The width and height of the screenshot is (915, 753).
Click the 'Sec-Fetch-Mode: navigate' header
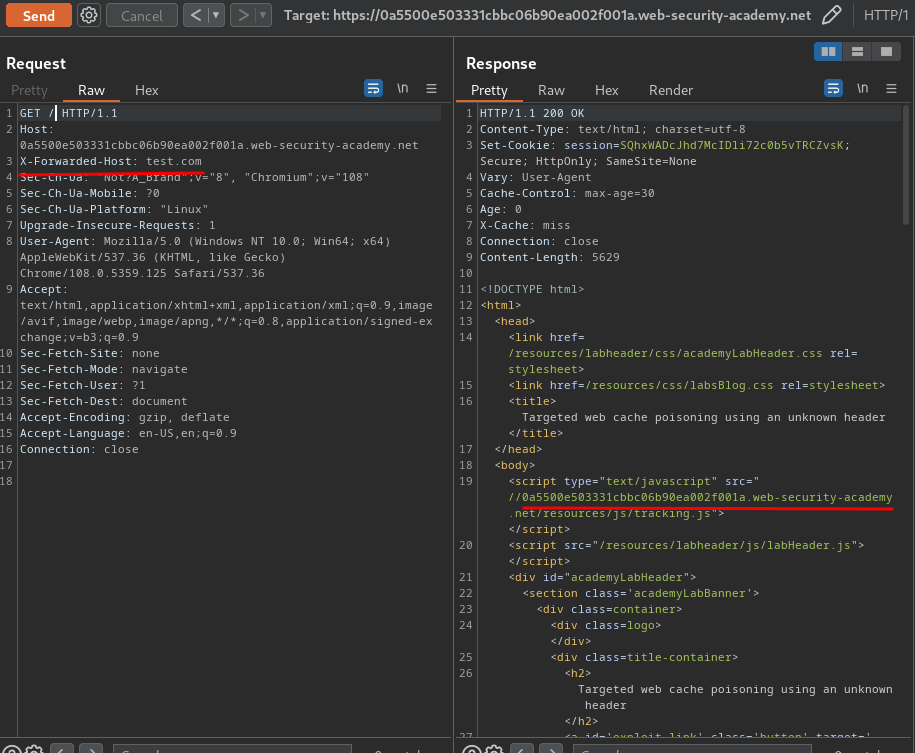pyautogui.click(x=104, y=369)
